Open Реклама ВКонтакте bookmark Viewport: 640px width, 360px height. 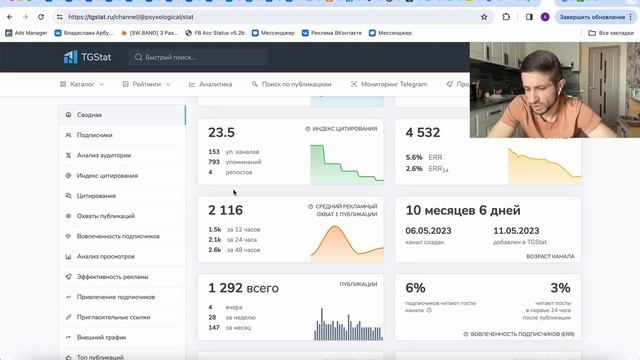point(332,33)
